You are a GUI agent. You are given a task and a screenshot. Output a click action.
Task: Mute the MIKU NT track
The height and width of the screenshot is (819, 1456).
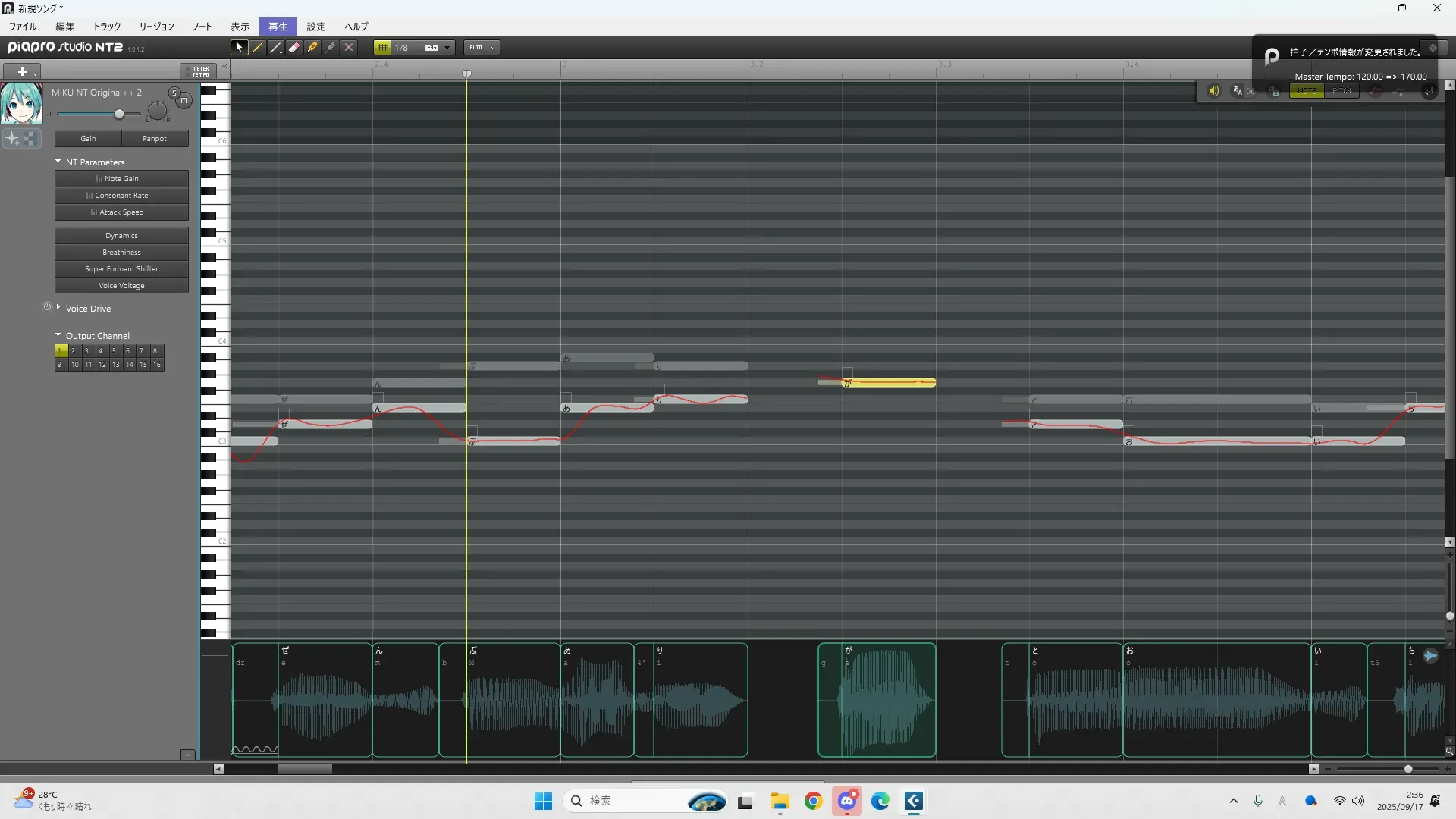point(184,100)
